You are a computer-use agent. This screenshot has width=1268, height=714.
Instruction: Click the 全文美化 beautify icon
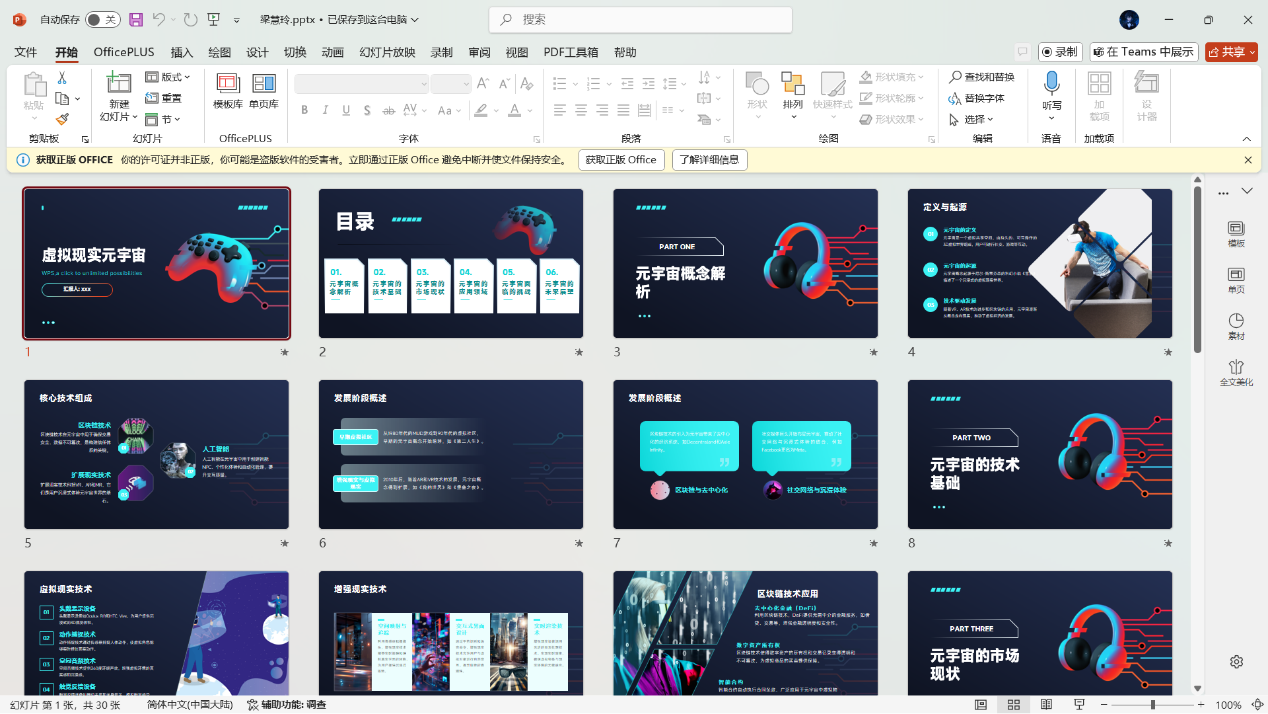pyautogui.click(x=1236, y=373)
